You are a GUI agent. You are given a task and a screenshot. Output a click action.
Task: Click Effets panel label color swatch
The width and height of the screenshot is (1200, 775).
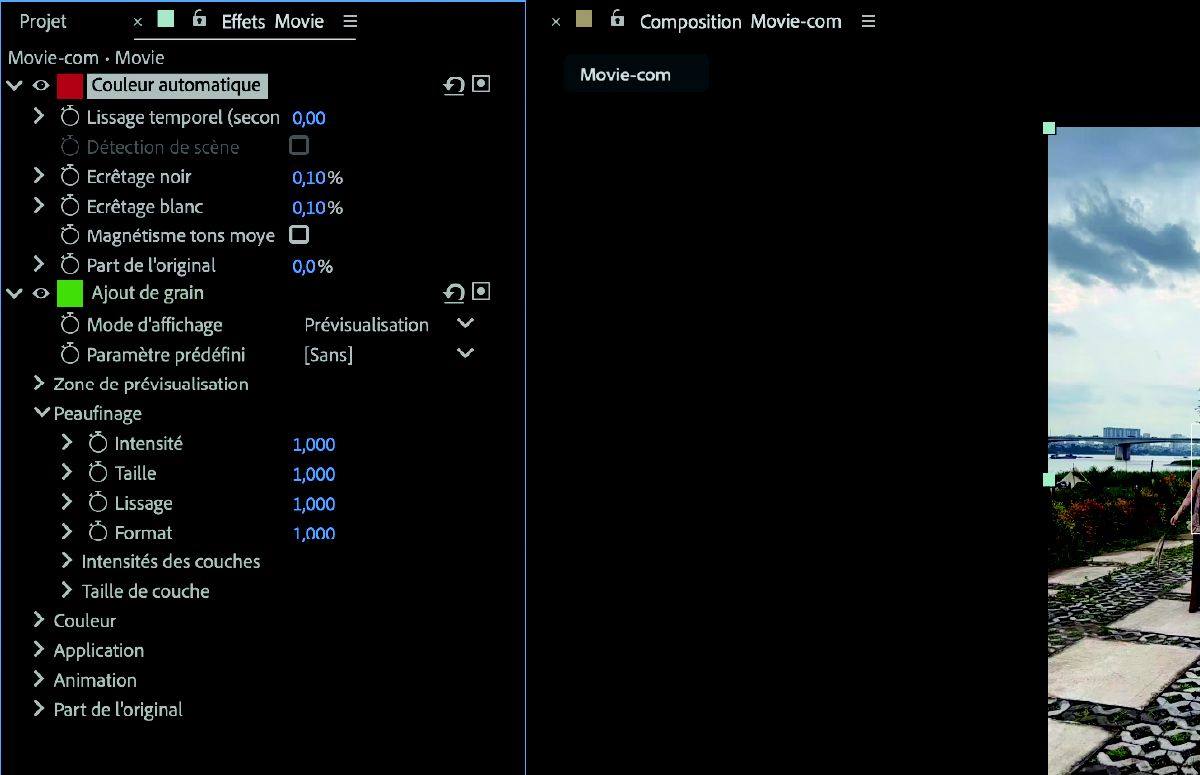(x=166, y=19)
